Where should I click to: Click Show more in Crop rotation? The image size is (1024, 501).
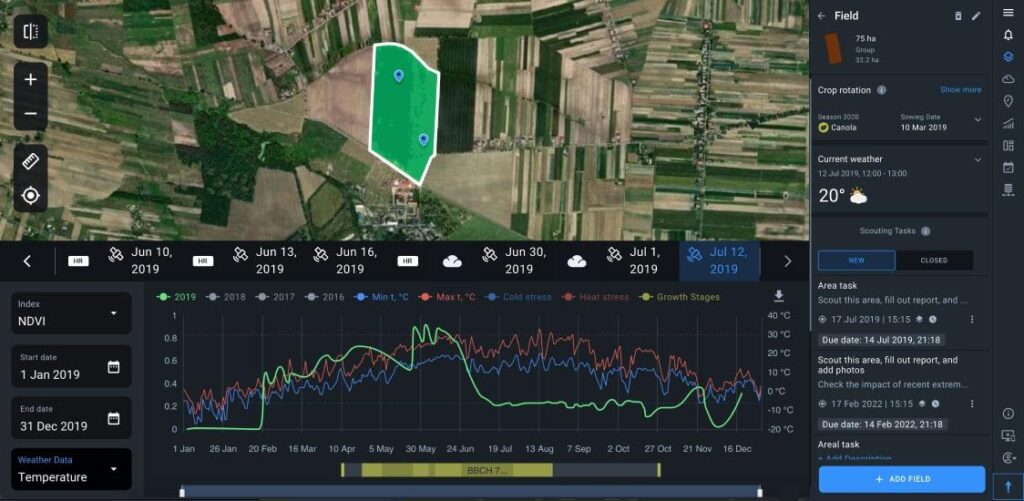pos(960,90)
